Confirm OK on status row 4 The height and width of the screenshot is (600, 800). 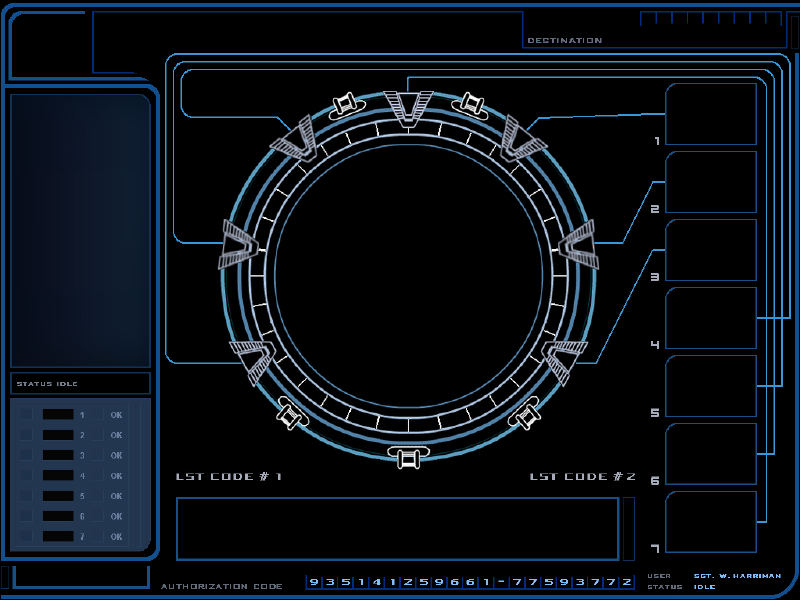coord(116,476)
